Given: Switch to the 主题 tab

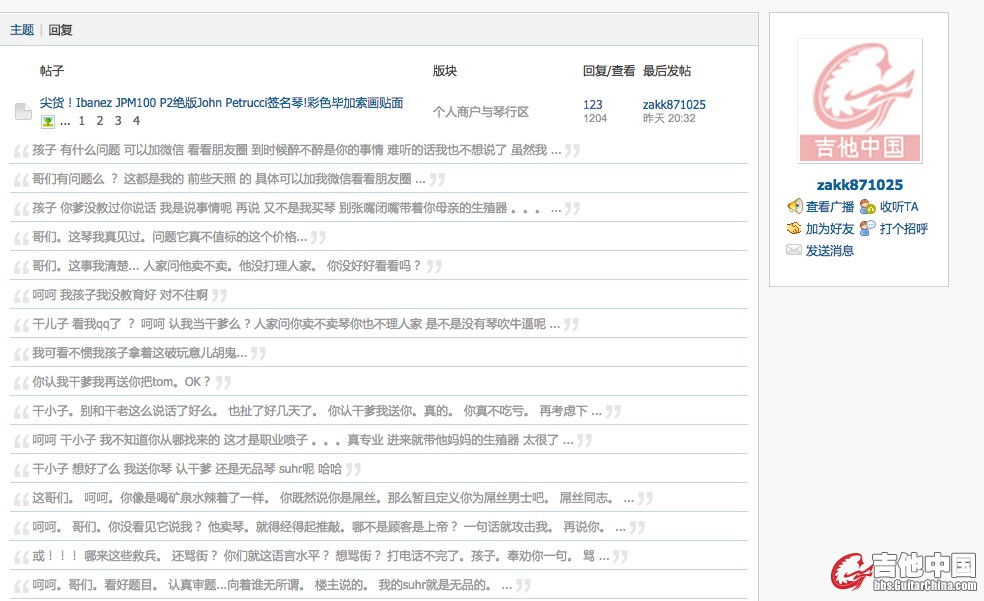Looking at the screenshot, I should pyautogui.click(x=22, y=30).
